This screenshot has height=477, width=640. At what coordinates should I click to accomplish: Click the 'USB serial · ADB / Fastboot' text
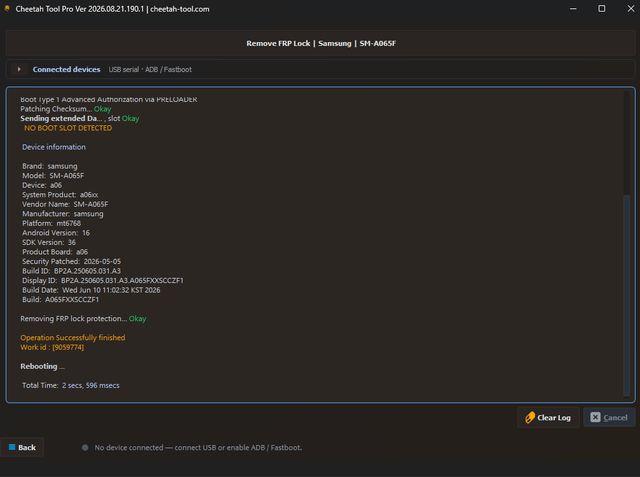pos(150,69)
